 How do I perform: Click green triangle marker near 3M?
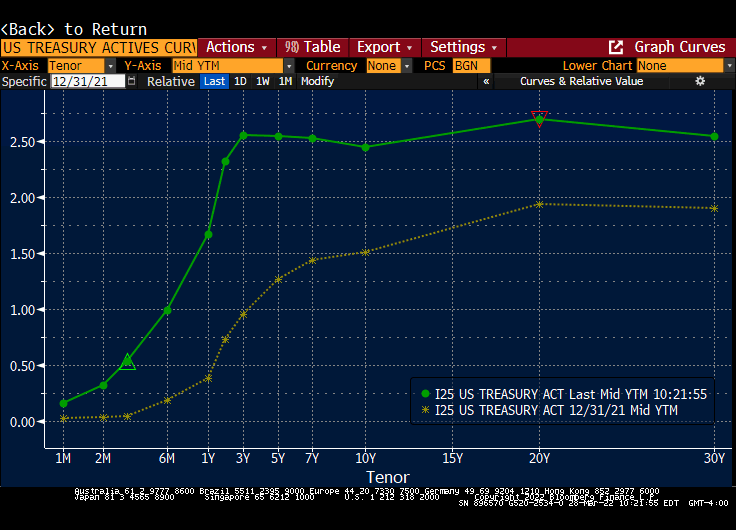point(127,362)
